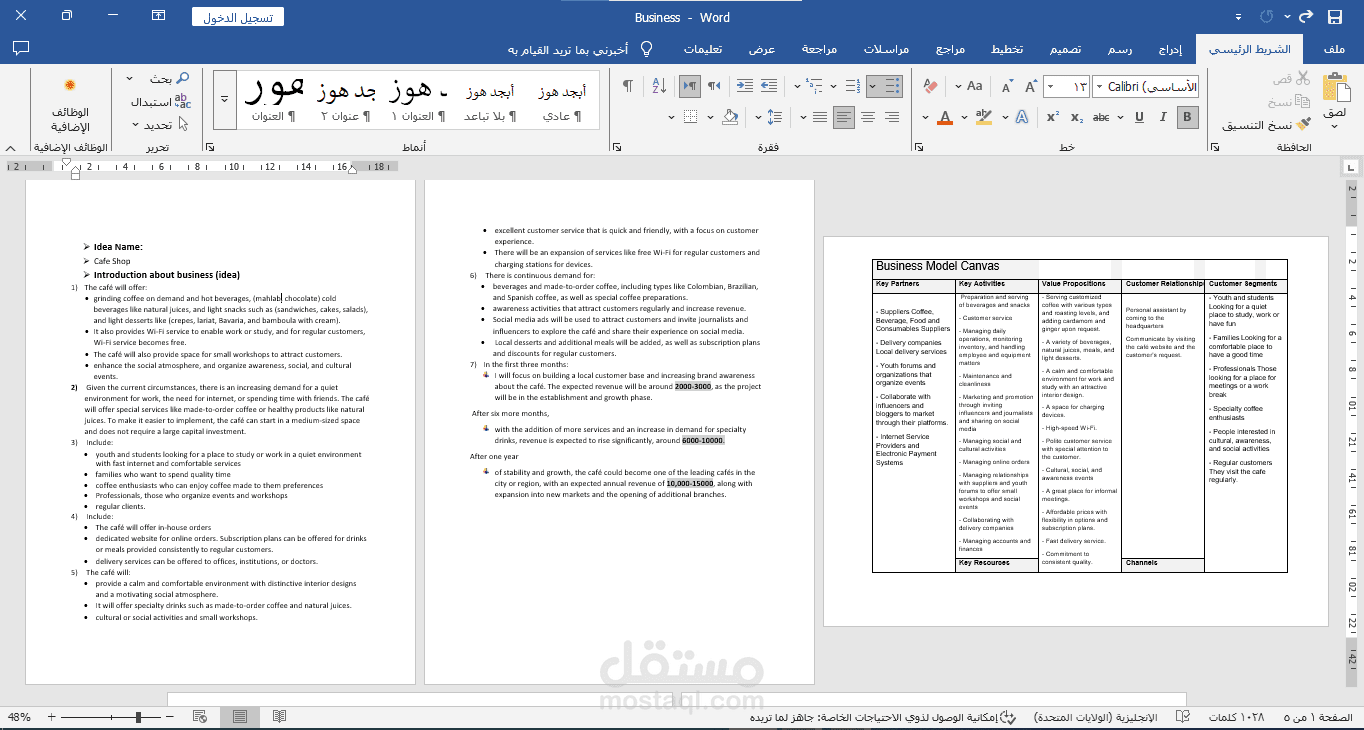
Task: Apply the No Spacing (بلا تباعد) style
Action: pos(489,100)
